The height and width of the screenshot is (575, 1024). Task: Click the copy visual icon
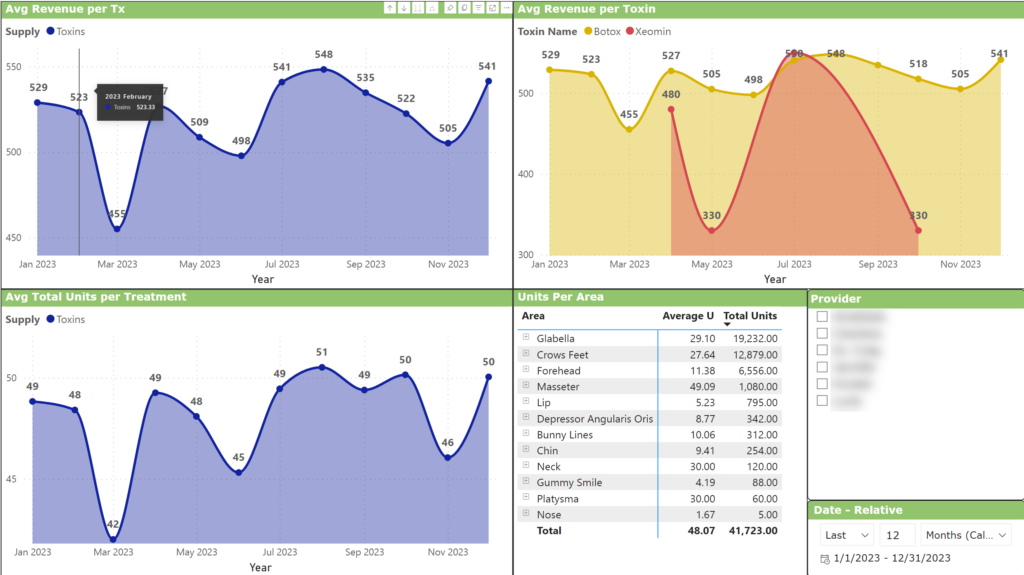pyautogui.click(x=464, y=8)
